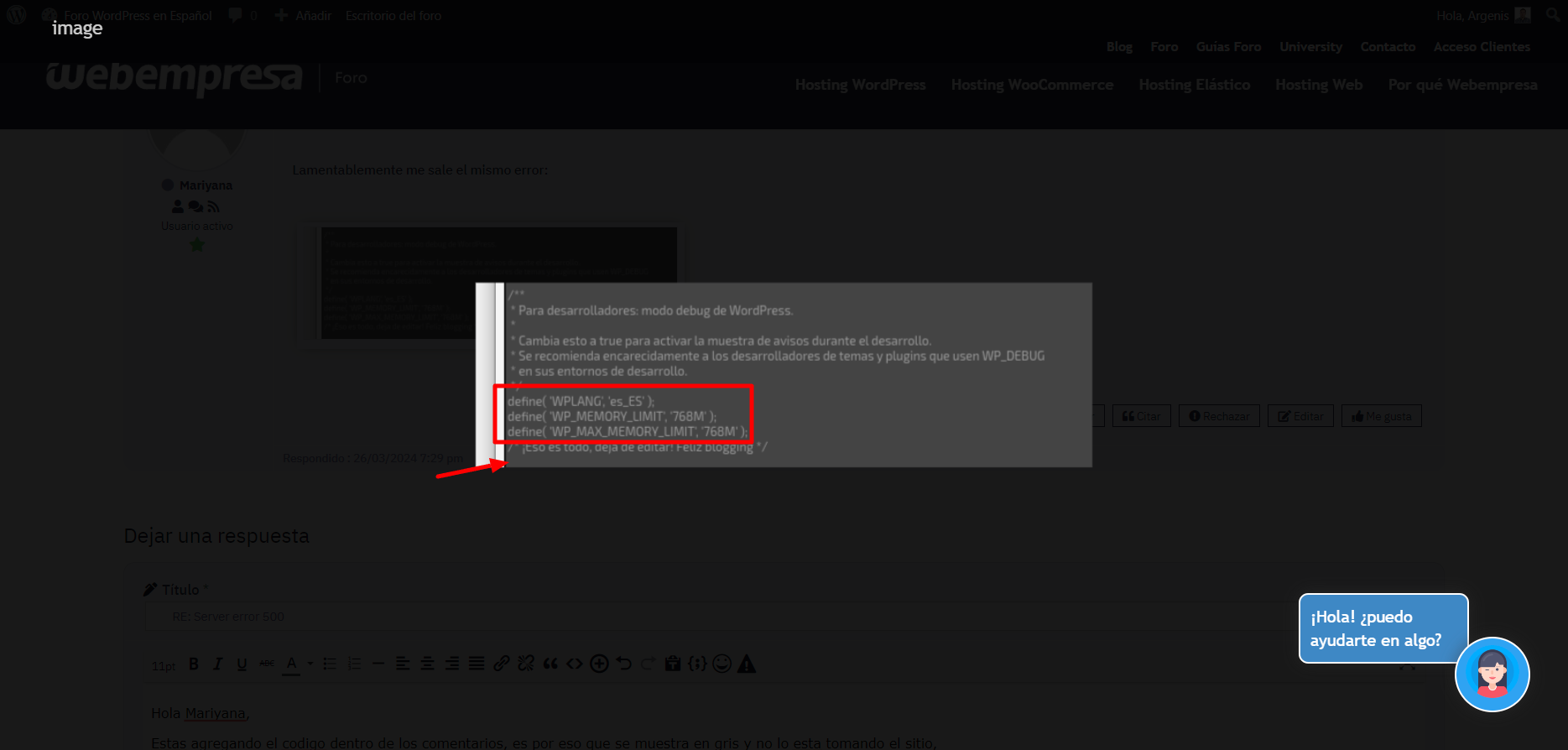Image resolution: width=1568 pixels, height=750 pixels.
Task: Click Mariyana's RSS feed icon
Action: coord(214,206)
